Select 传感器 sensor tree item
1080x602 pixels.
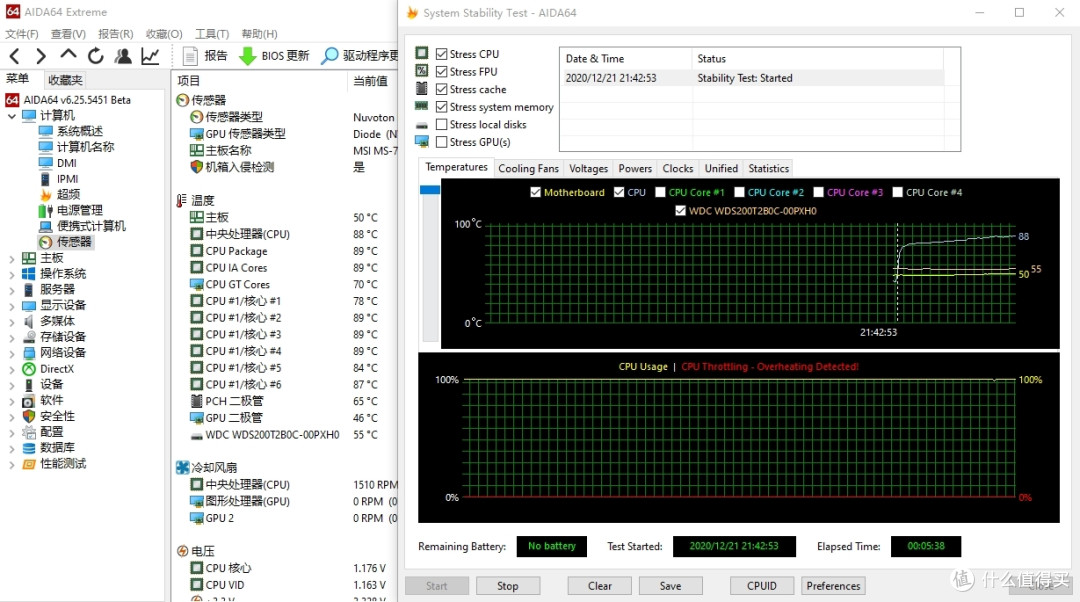coord(74,242)
